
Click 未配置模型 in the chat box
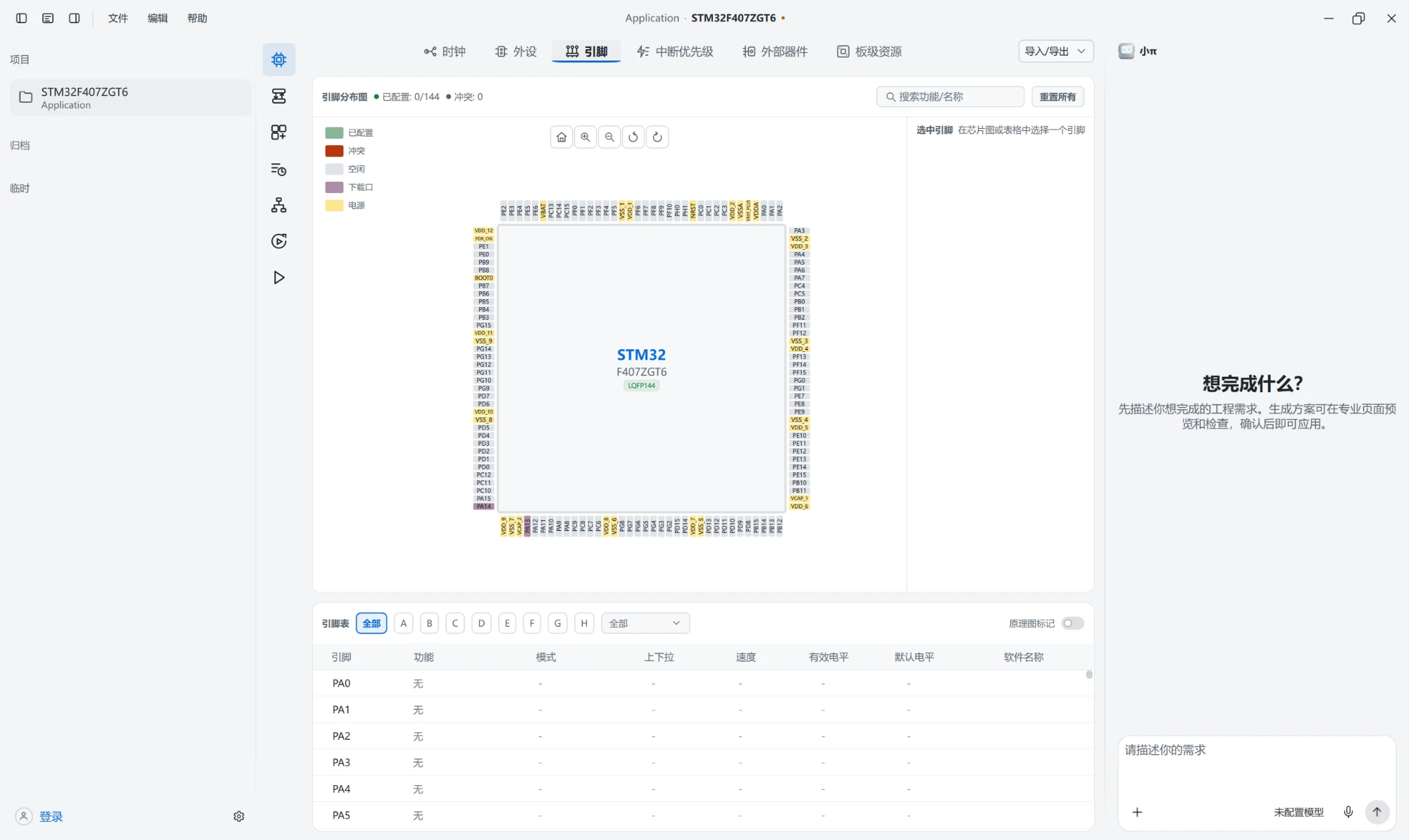coord(1298,812)
